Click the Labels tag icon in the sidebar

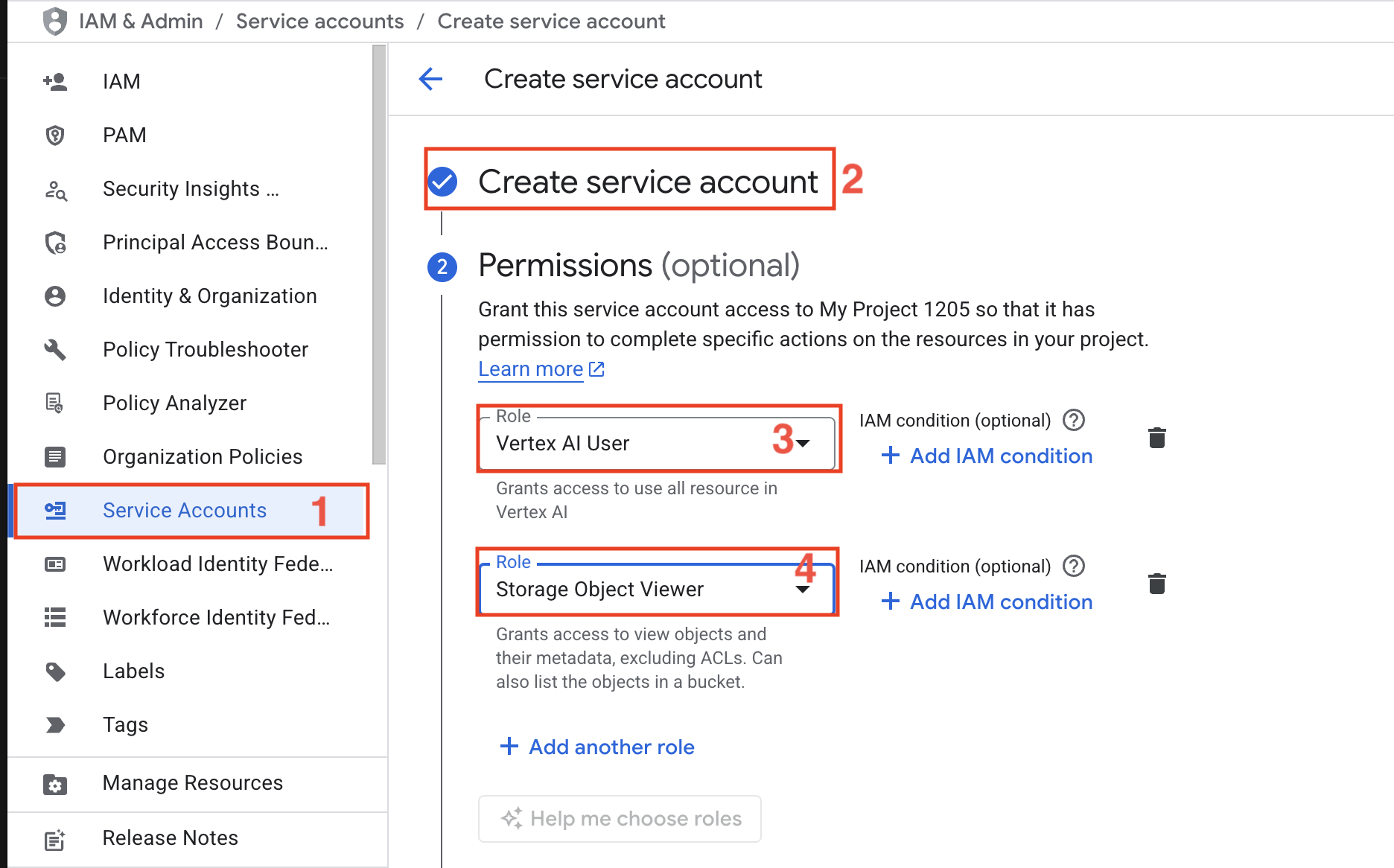(55, 671)
